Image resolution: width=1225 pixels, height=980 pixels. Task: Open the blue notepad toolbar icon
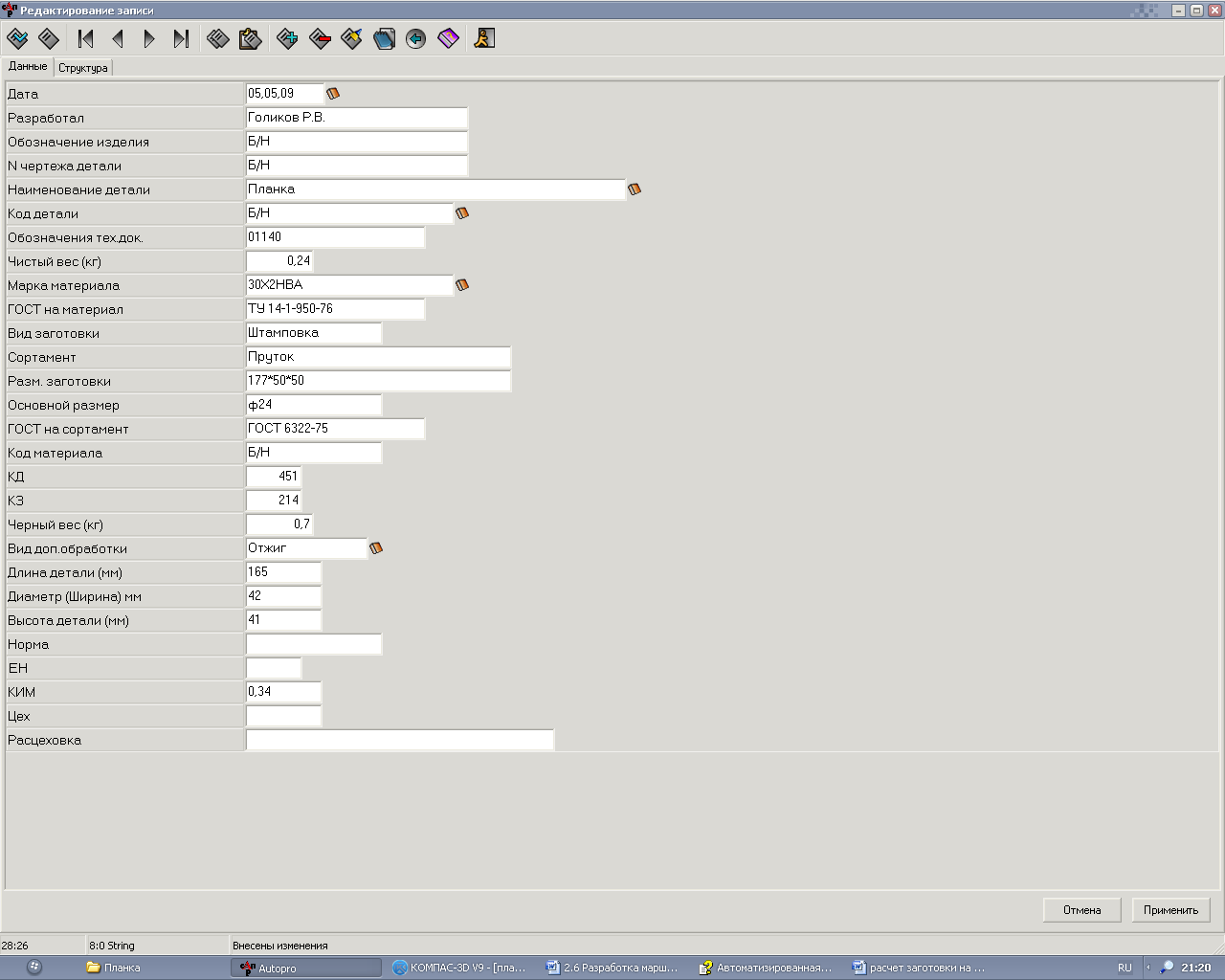tap(384, 38)
